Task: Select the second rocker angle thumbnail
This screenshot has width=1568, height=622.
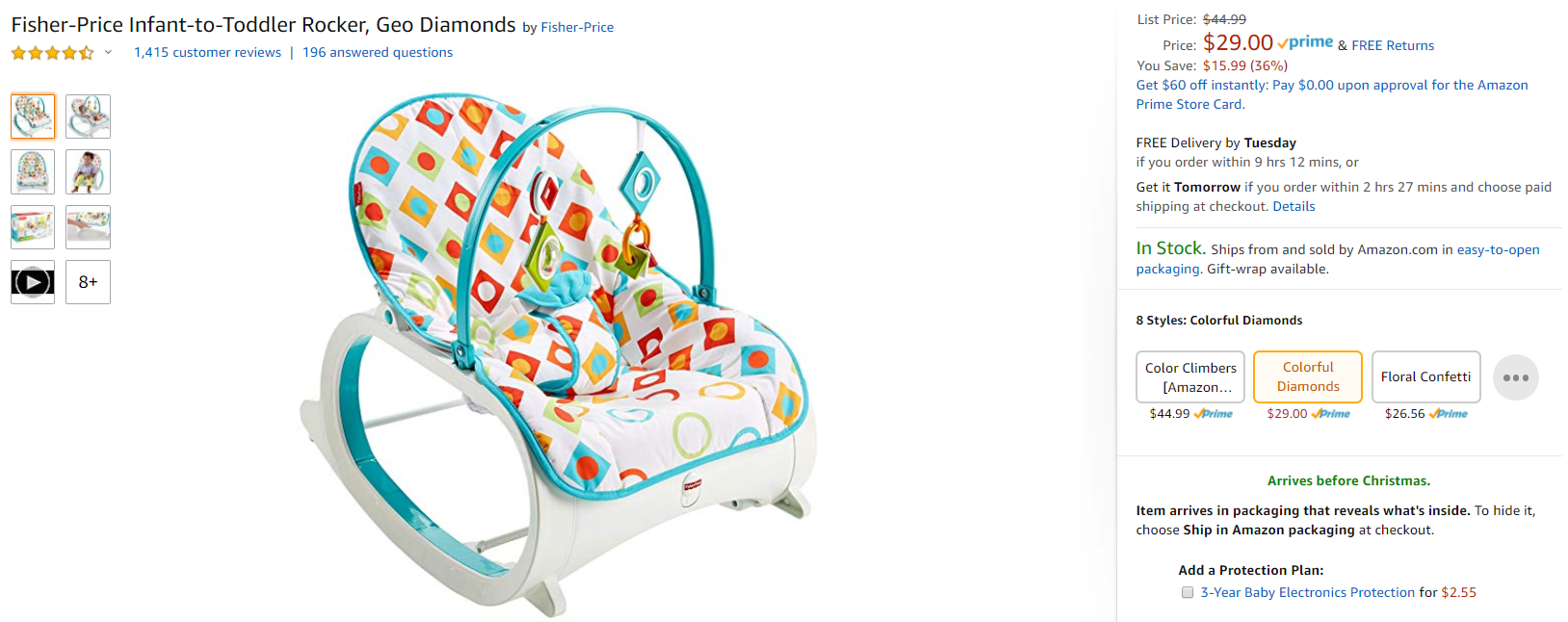Action: coord(88,117)
